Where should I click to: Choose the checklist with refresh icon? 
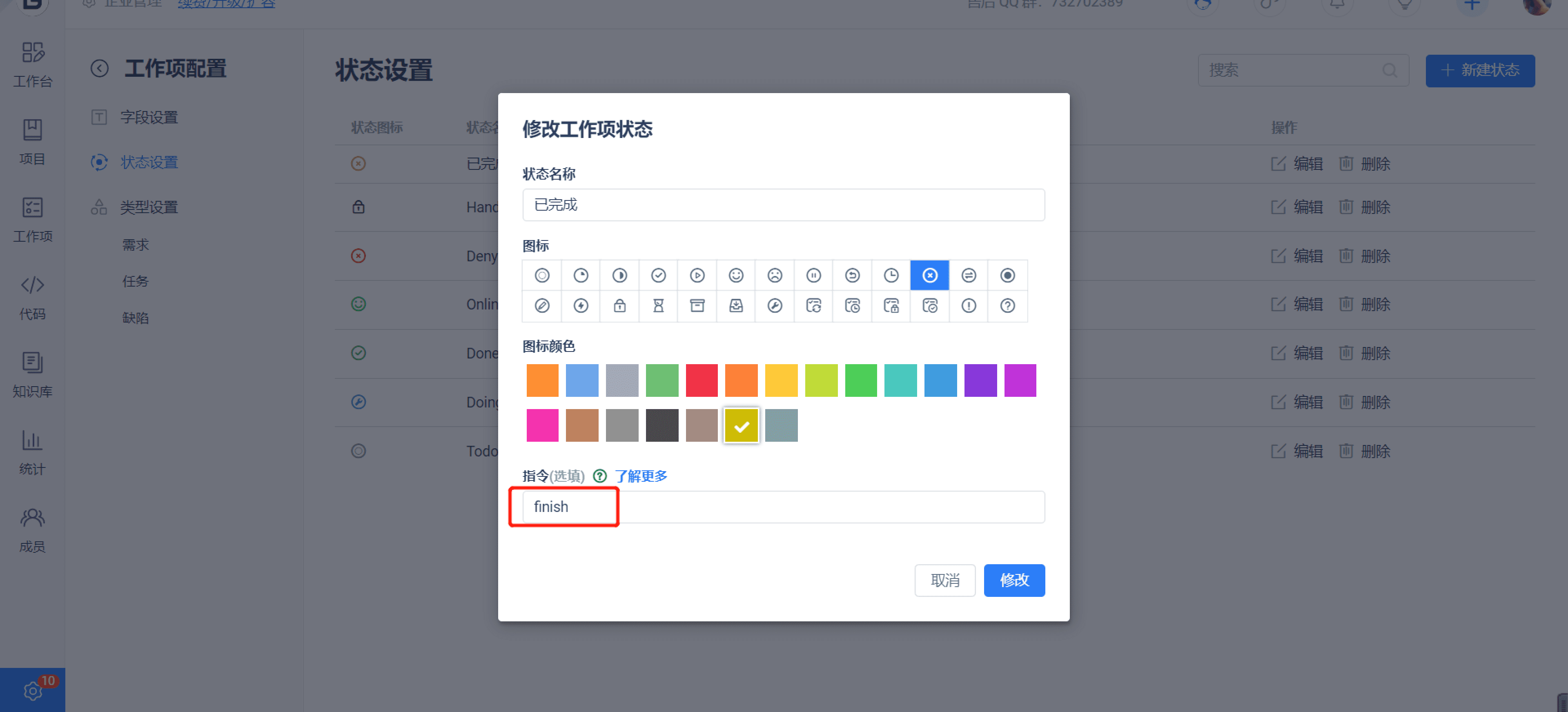[x=814, y=306]
